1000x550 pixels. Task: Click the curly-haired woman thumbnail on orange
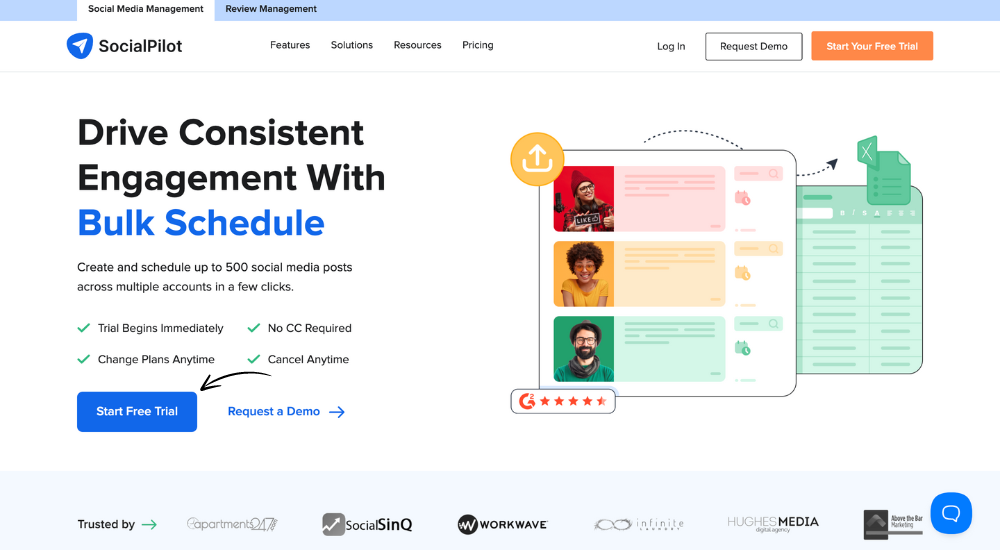(x=584, y=274)
